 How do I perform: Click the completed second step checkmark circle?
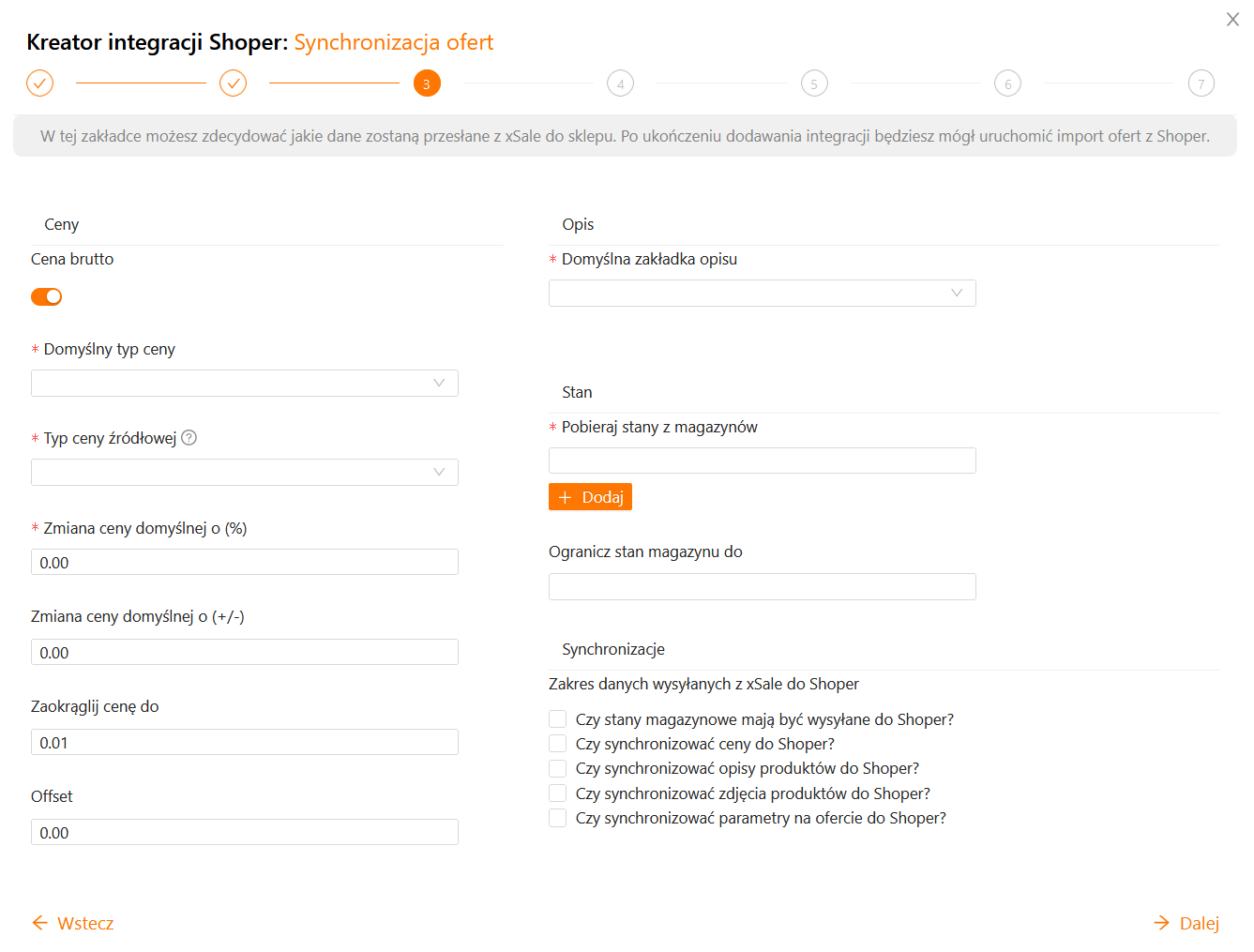tap(233, 83)
